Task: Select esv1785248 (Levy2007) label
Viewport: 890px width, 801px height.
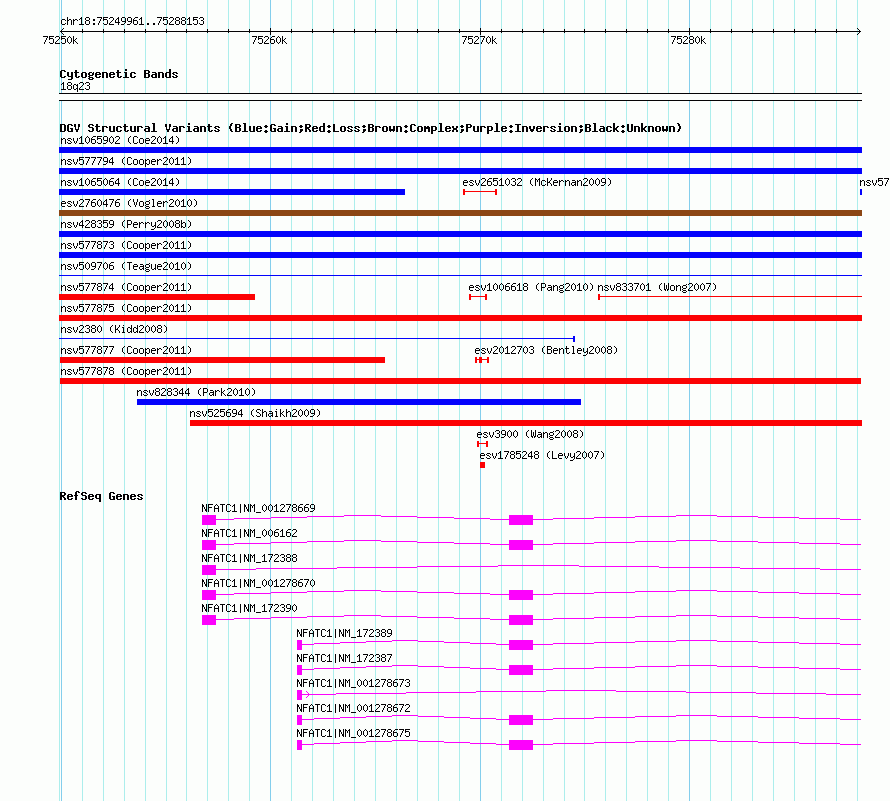Action: [542, 455]
